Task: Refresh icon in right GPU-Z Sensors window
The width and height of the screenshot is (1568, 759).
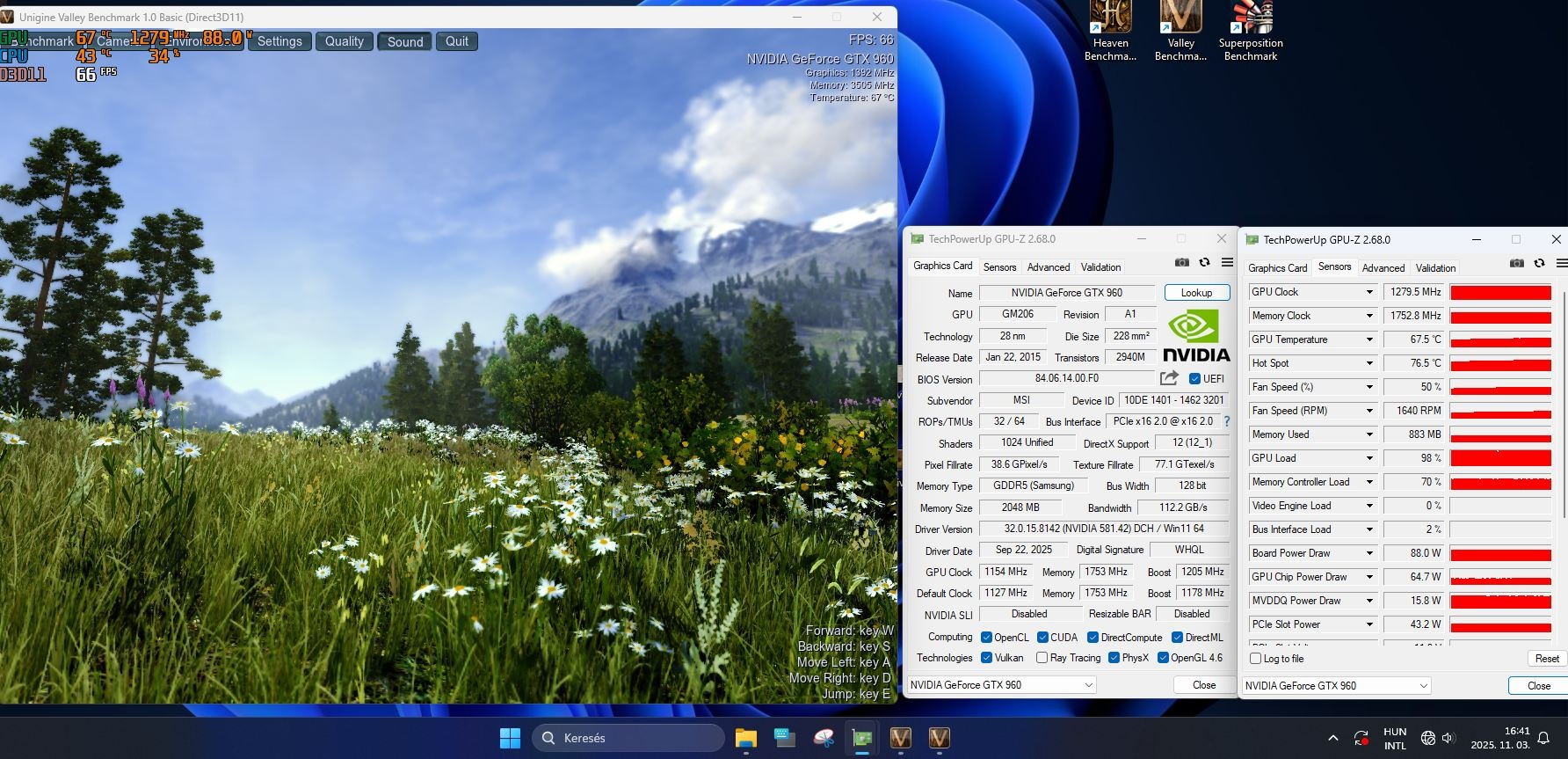Action: tap(1539, 263)
